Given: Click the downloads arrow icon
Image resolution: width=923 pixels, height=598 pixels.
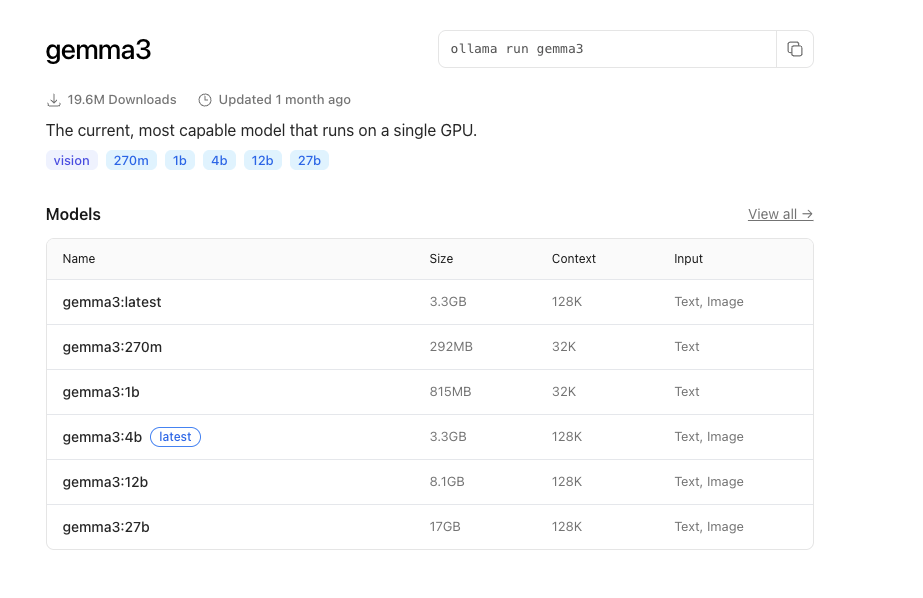Looking at the screenshot, I should coord(54,100).
